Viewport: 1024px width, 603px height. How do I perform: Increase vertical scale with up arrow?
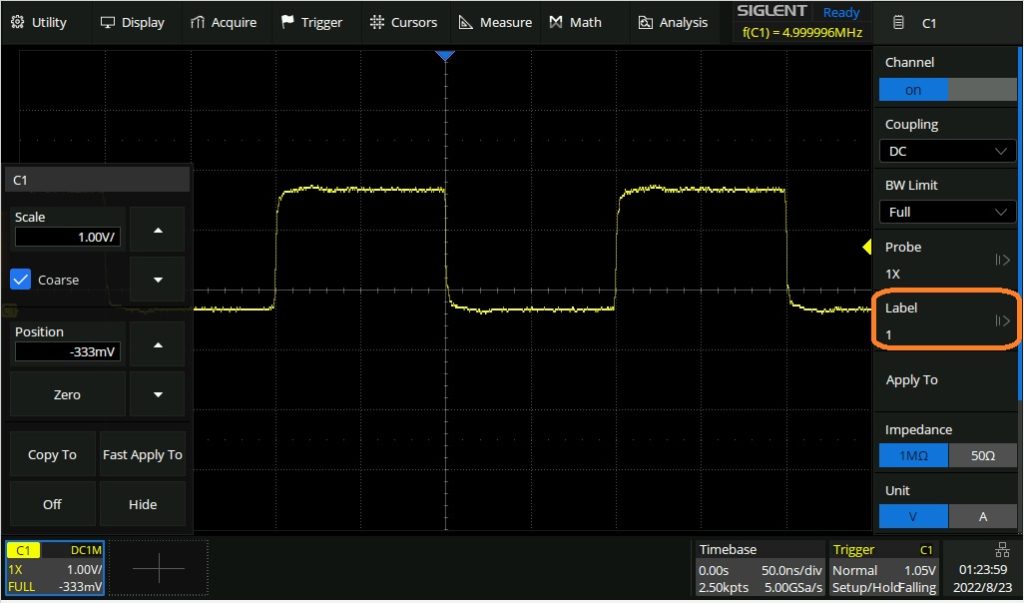(157, 231)
